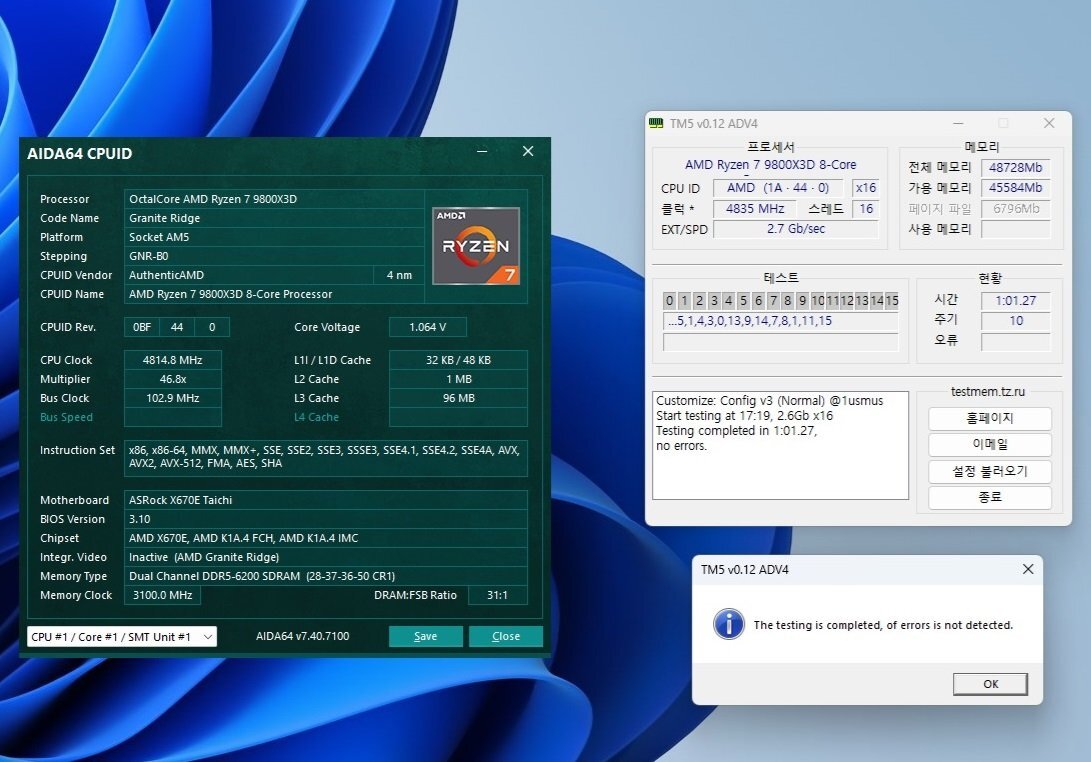
Task: Click the EXT/SPD value 2.7 Gb/sec
Action: click(796, 229)
